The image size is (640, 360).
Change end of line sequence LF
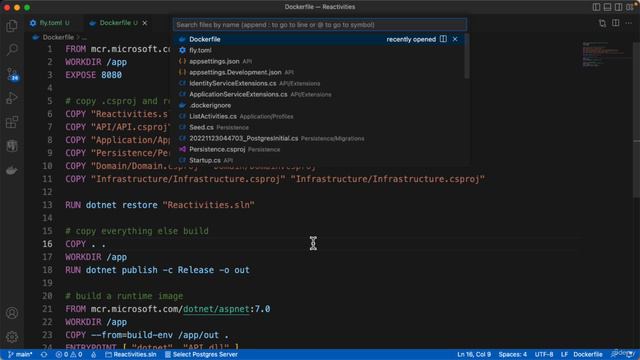(x=564, y=354)
